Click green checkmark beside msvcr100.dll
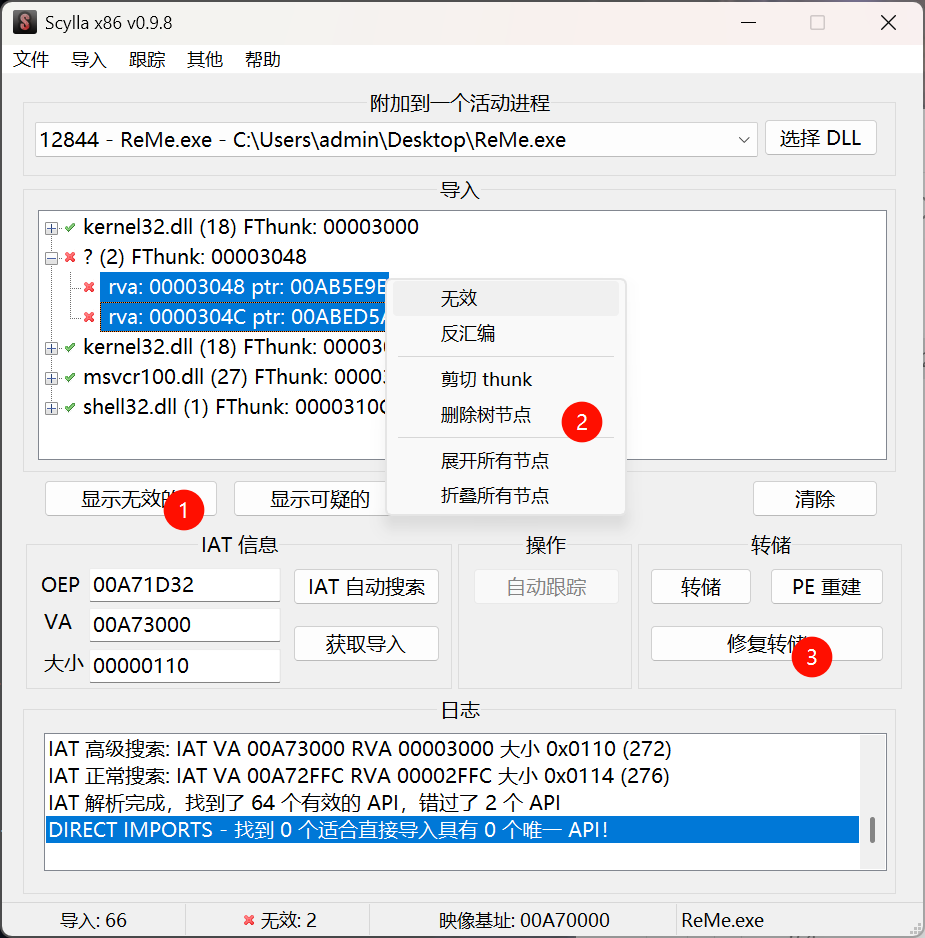 70,377
